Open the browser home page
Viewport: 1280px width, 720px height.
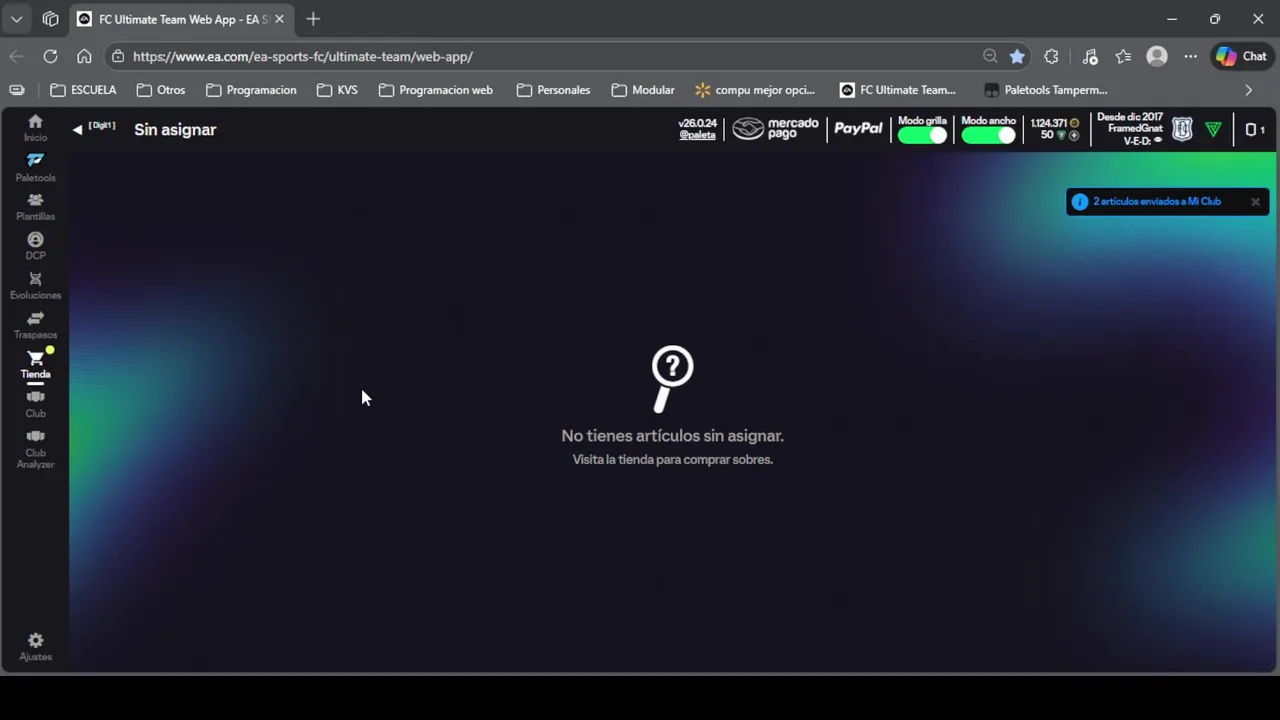[84, 57]
